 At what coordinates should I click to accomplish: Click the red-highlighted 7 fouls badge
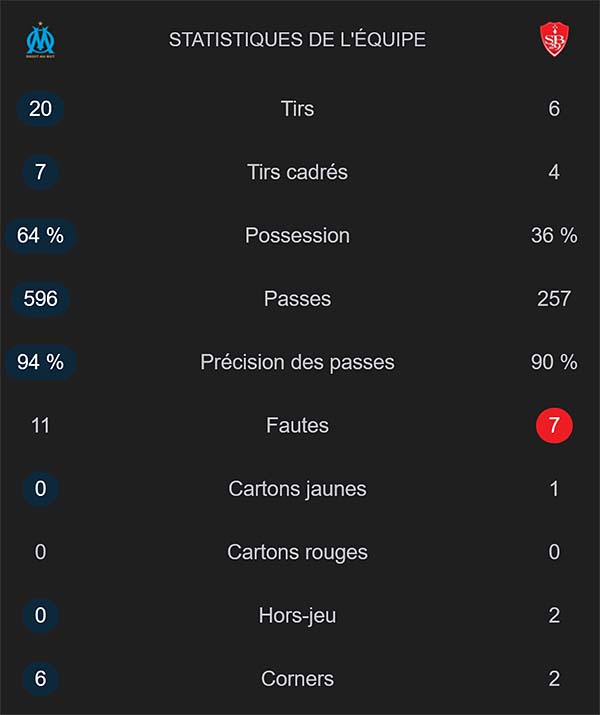(554, 426)
